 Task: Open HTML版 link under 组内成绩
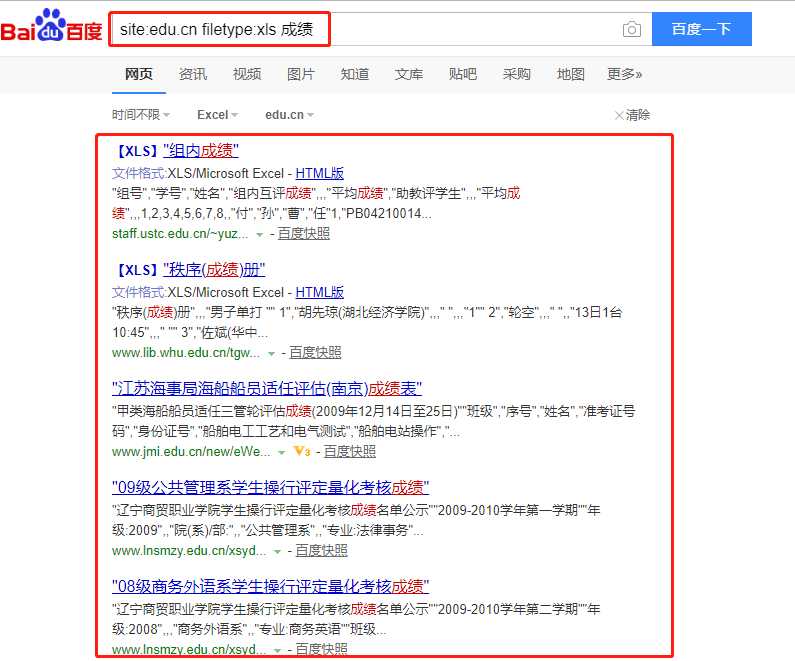tap(319, 173)
